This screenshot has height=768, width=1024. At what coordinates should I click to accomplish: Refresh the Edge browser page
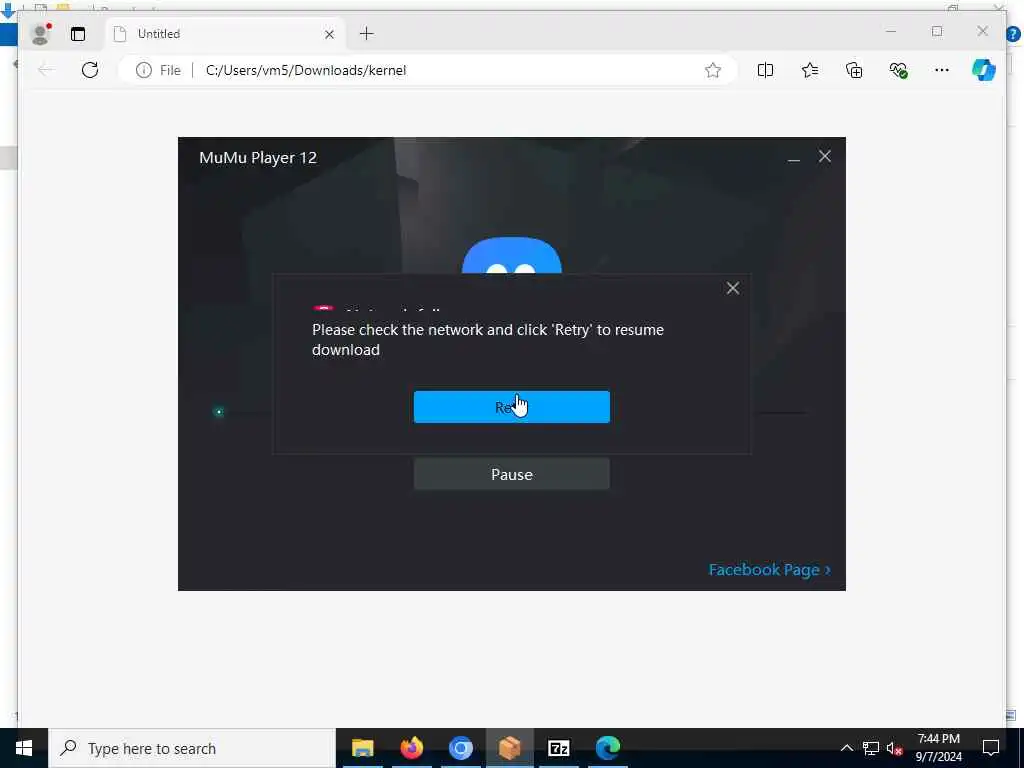[x=90, y=70]
